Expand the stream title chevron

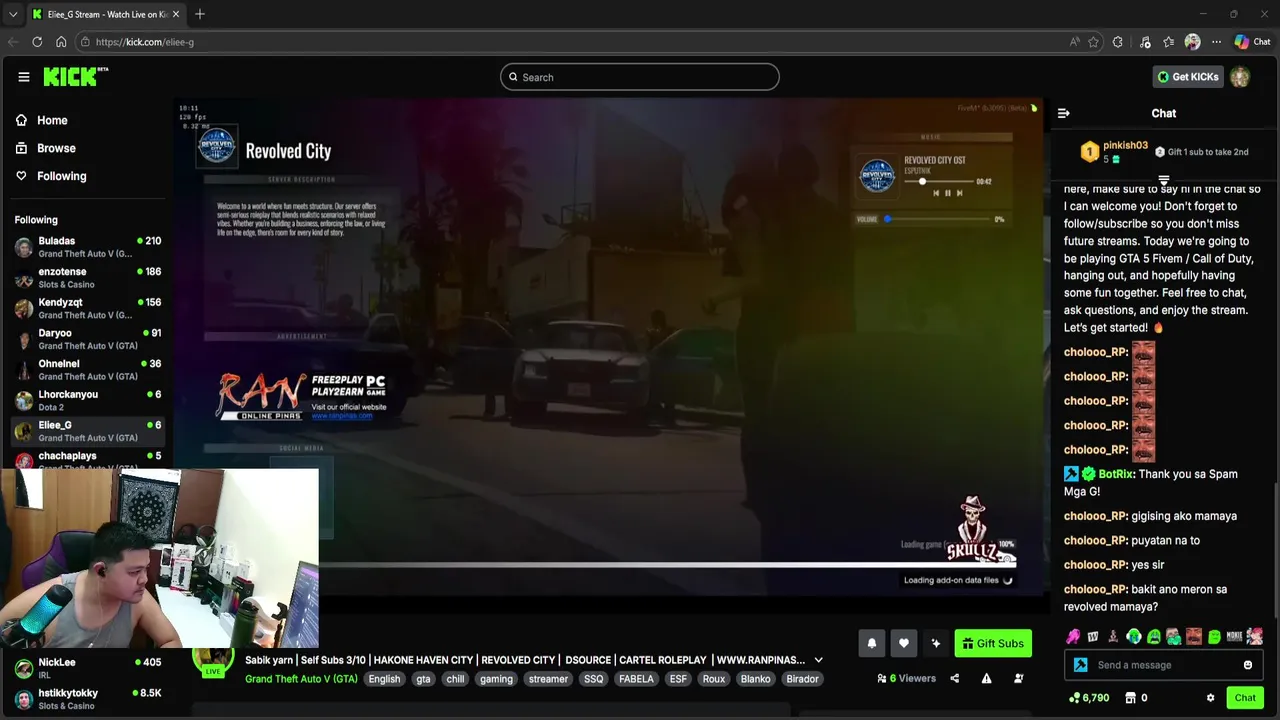point(819,660)
